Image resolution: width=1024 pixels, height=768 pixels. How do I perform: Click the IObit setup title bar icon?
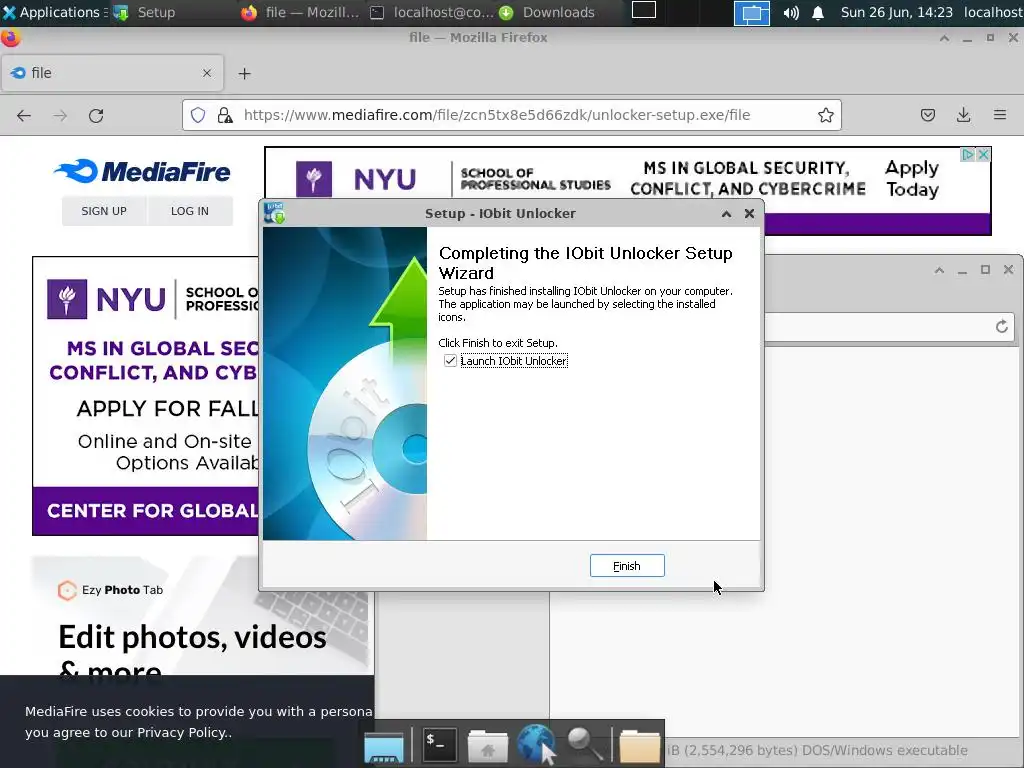(x=274, y=213)
